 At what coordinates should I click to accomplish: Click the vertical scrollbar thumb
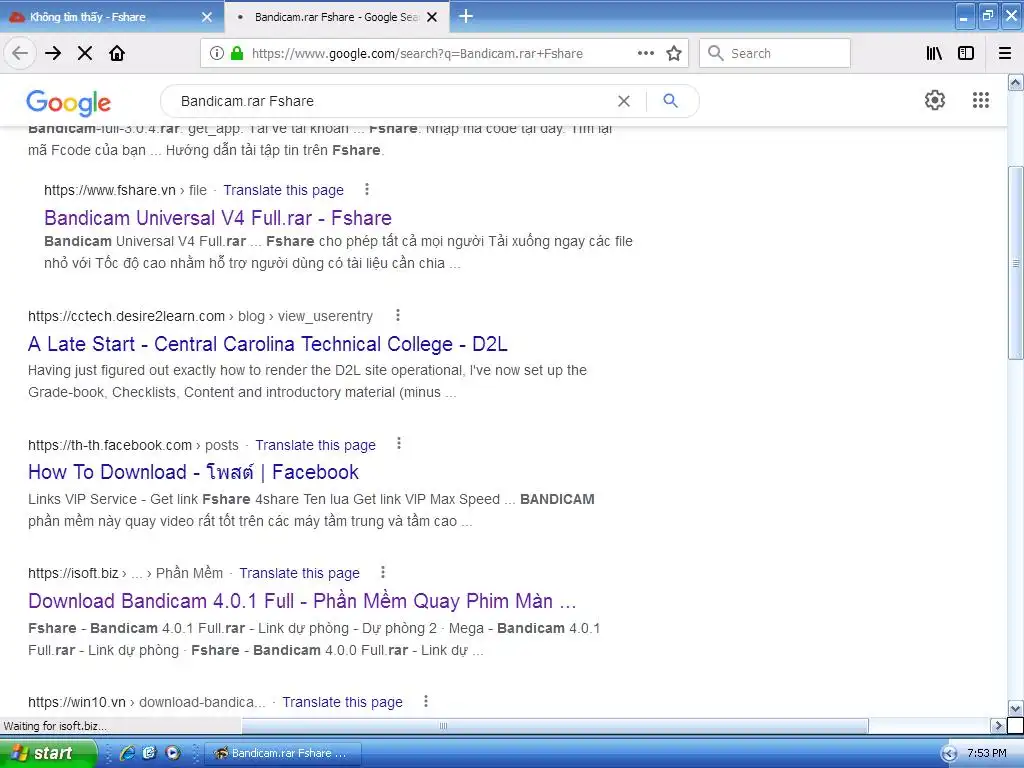(1016, 263)
